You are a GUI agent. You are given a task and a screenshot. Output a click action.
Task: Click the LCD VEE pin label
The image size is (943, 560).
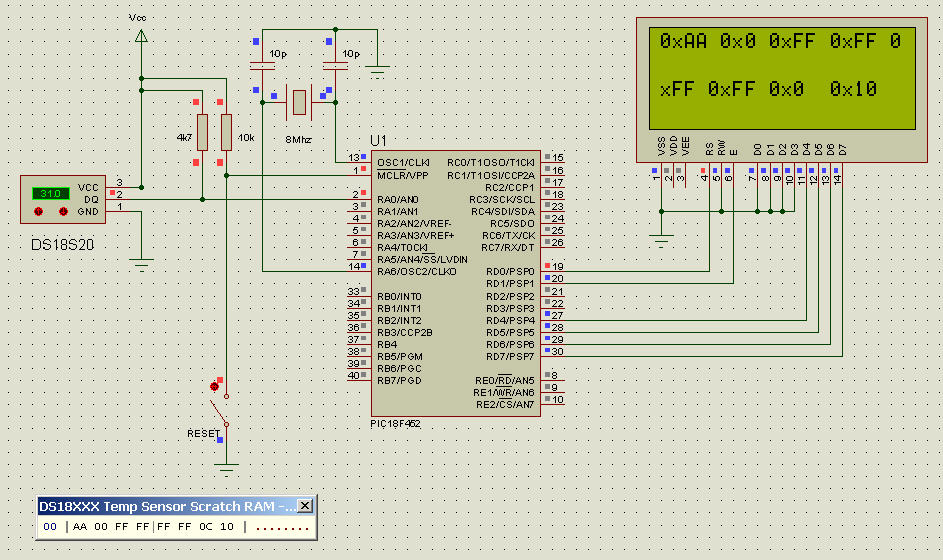(685, 146)
